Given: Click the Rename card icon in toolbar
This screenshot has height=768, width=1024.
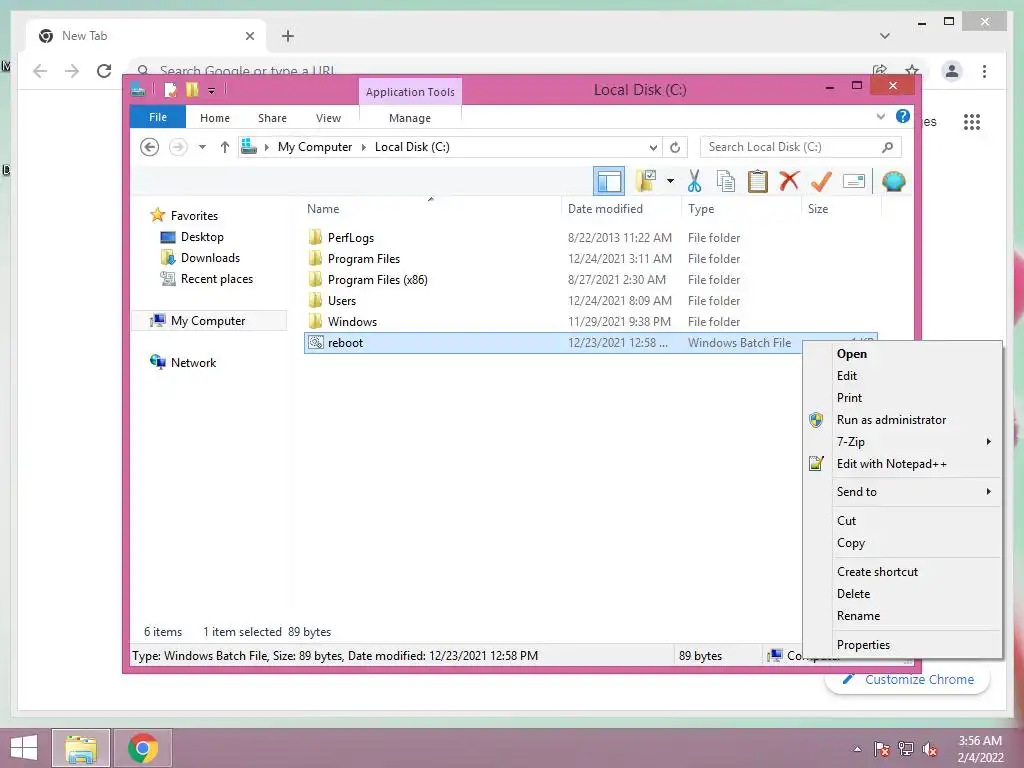Looking at the screenshot, I should (x=854, y=182).
